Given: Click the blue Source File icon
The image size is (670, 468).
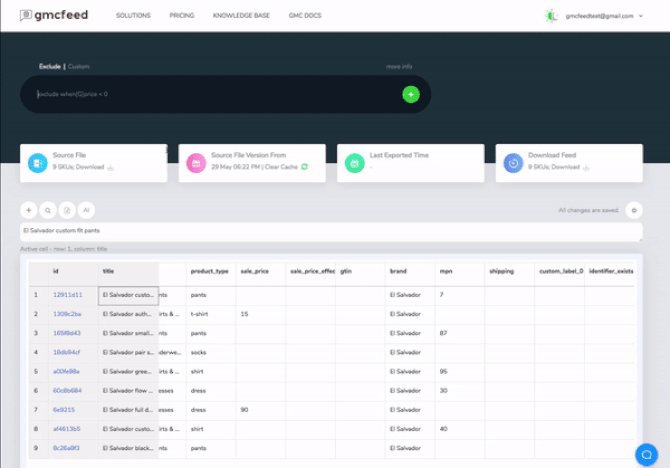Looking at the screenshot, I should (37, 162).
